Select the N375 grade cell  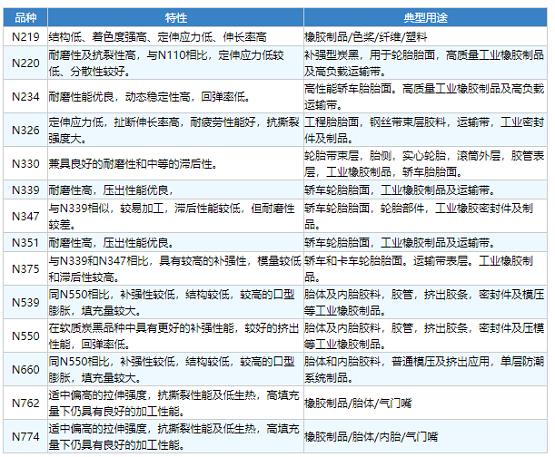25,269
